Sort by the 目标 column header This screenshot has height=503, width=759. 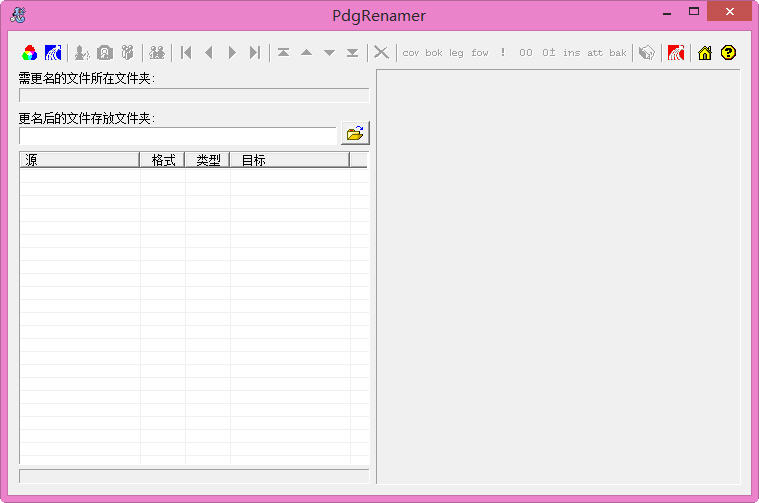289,160
